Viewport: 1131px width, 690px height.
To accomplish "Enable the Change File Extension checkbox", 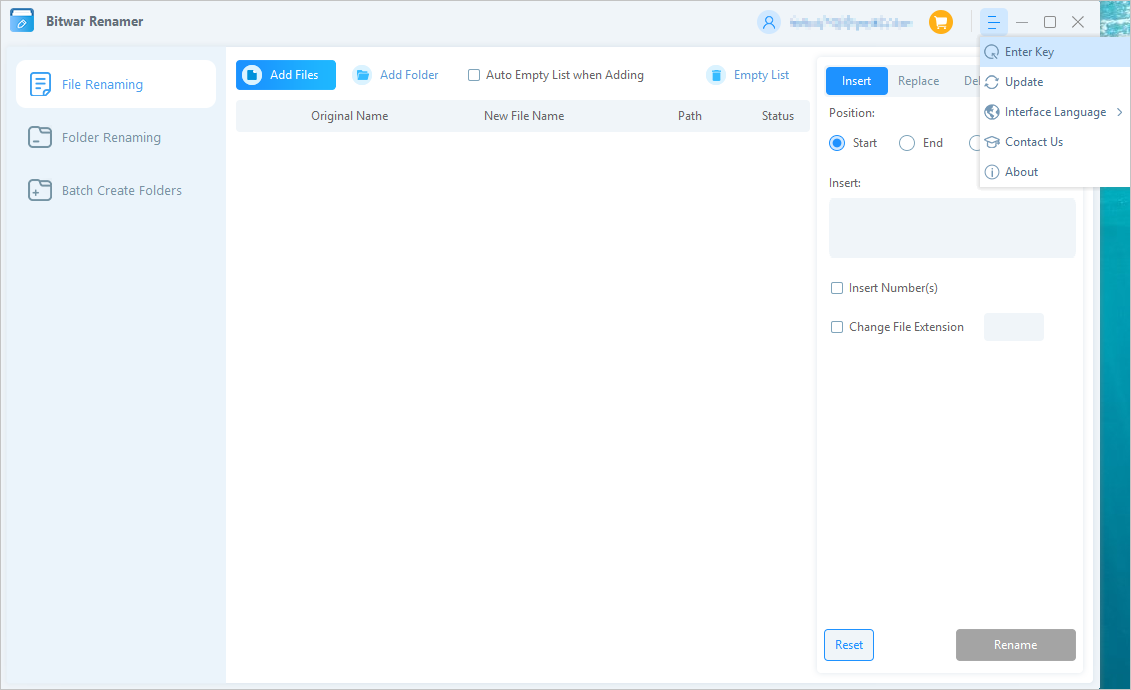I will pos(837,327).
